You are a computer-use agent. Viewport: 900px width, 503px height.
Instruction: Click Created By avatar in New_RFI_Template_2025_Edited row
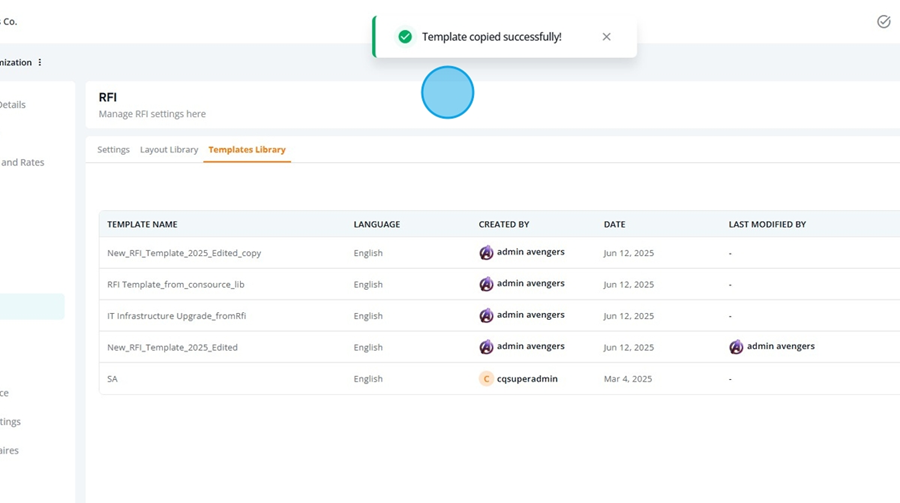click(x=486, y=347)
